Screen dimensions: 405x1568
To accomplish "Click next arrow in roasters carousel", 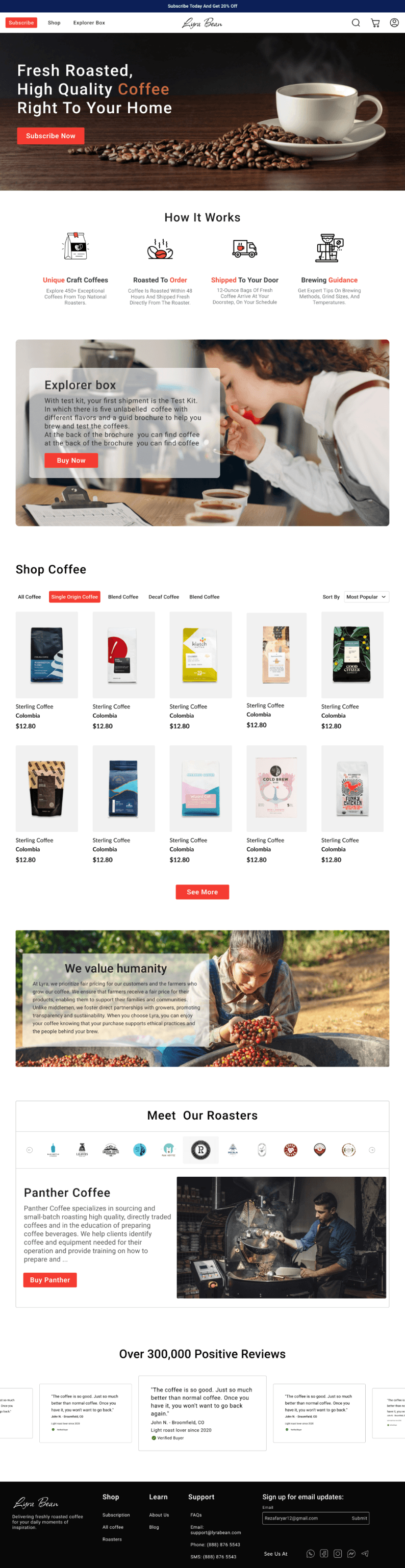I will [x=372, y=1150].
